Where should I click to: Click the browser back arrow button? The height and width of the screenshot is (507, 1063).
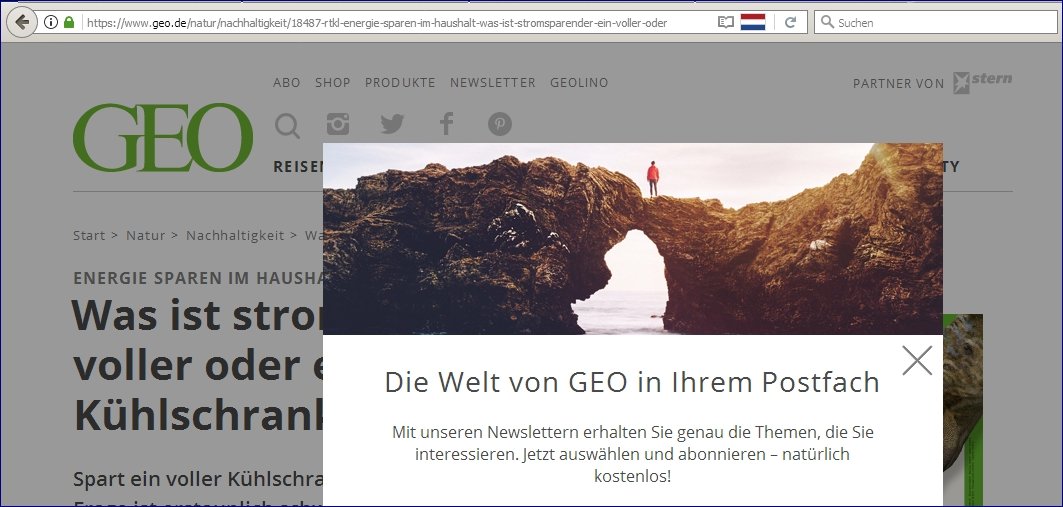pos(22,22)
